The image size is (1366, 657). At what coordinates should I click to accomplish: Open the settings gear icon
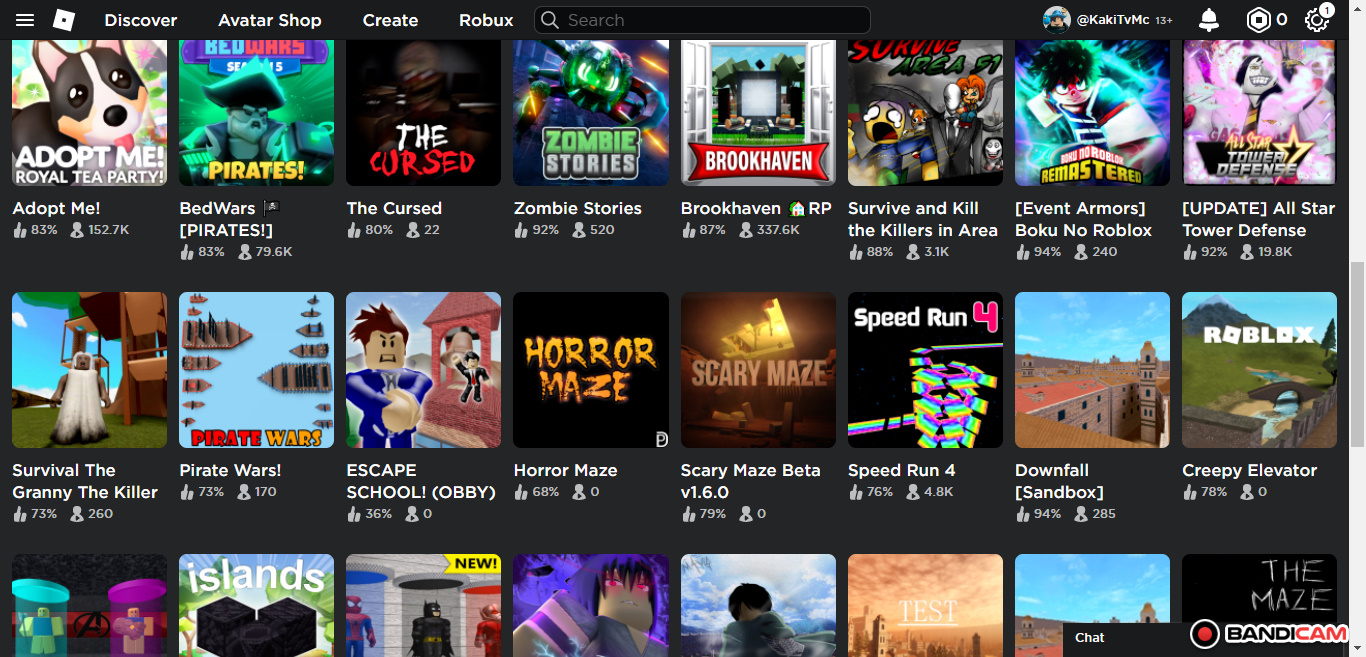point(1317,20)
